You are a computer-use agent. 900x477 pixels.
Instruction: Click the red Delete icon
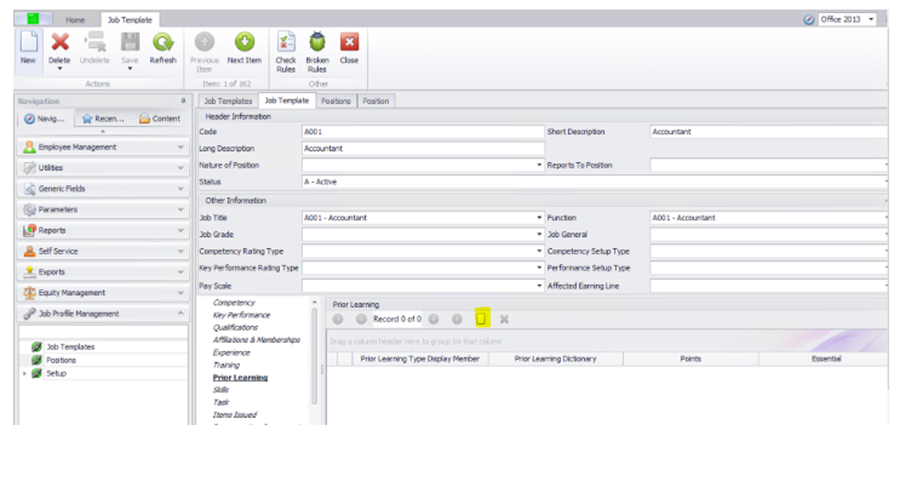[x=60, y=43]
